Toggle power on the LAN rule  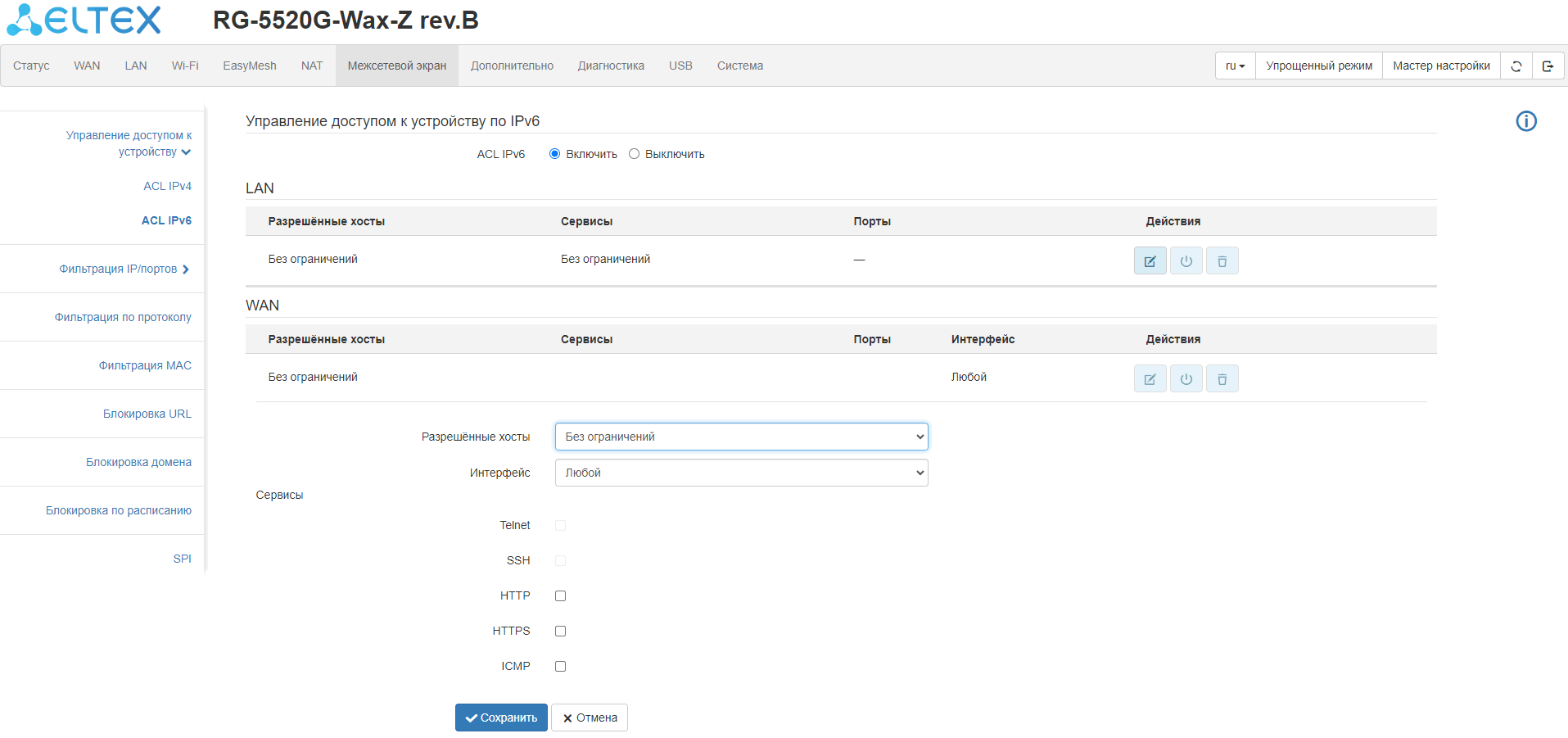(1186, 261)
